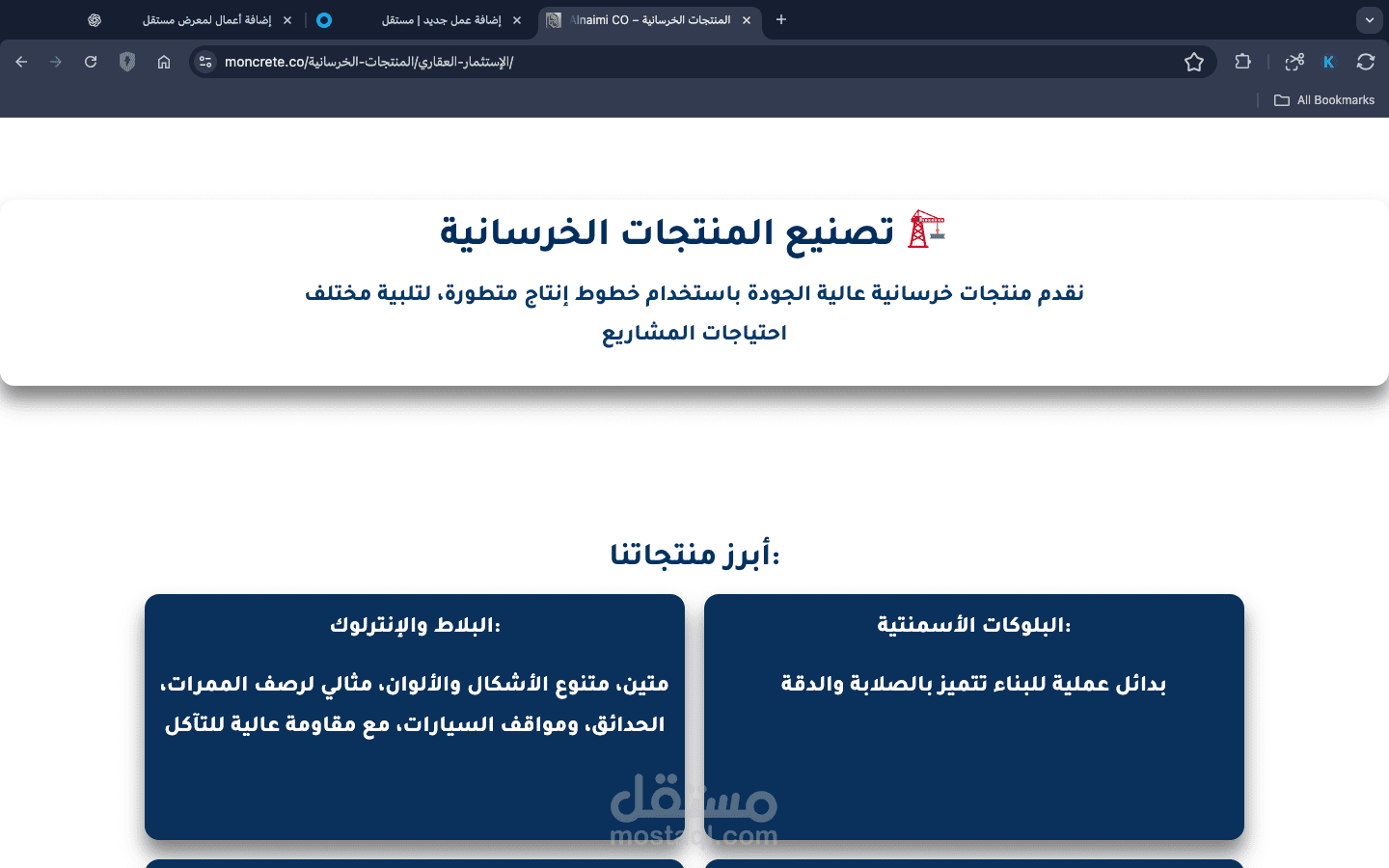
Task: Go to the browser home page
Action: click(164, 62)
